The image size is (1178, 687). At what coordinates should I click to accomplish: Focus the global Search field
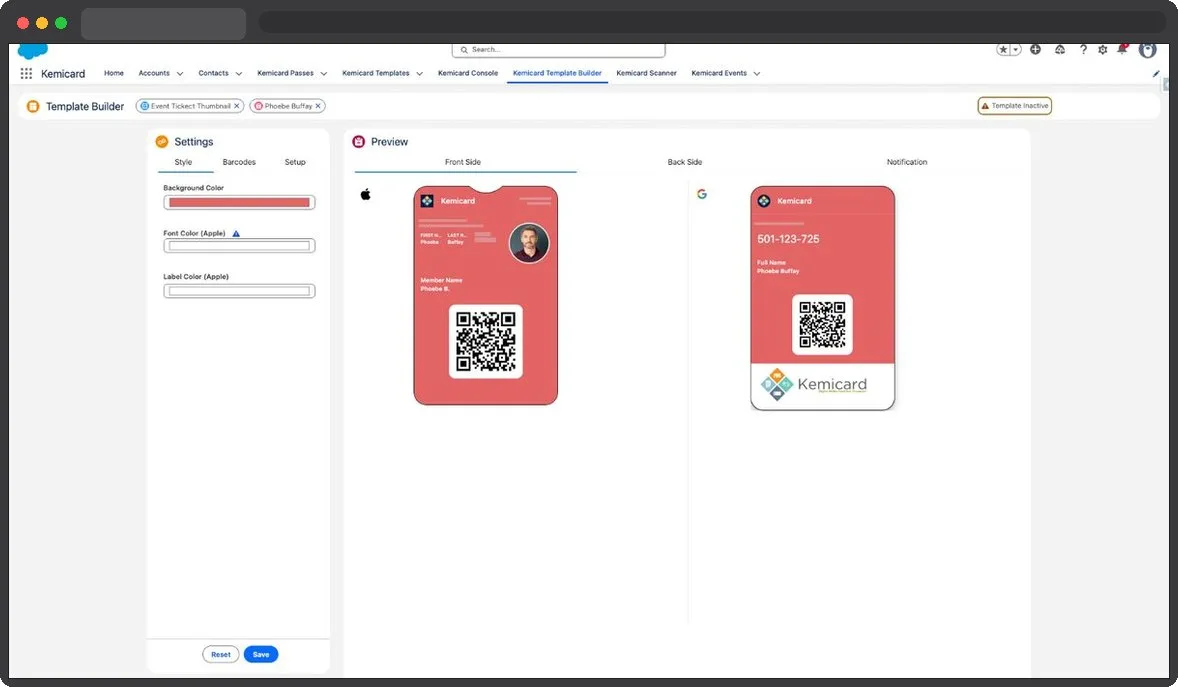pyautogui.click(x=558, y=50)
